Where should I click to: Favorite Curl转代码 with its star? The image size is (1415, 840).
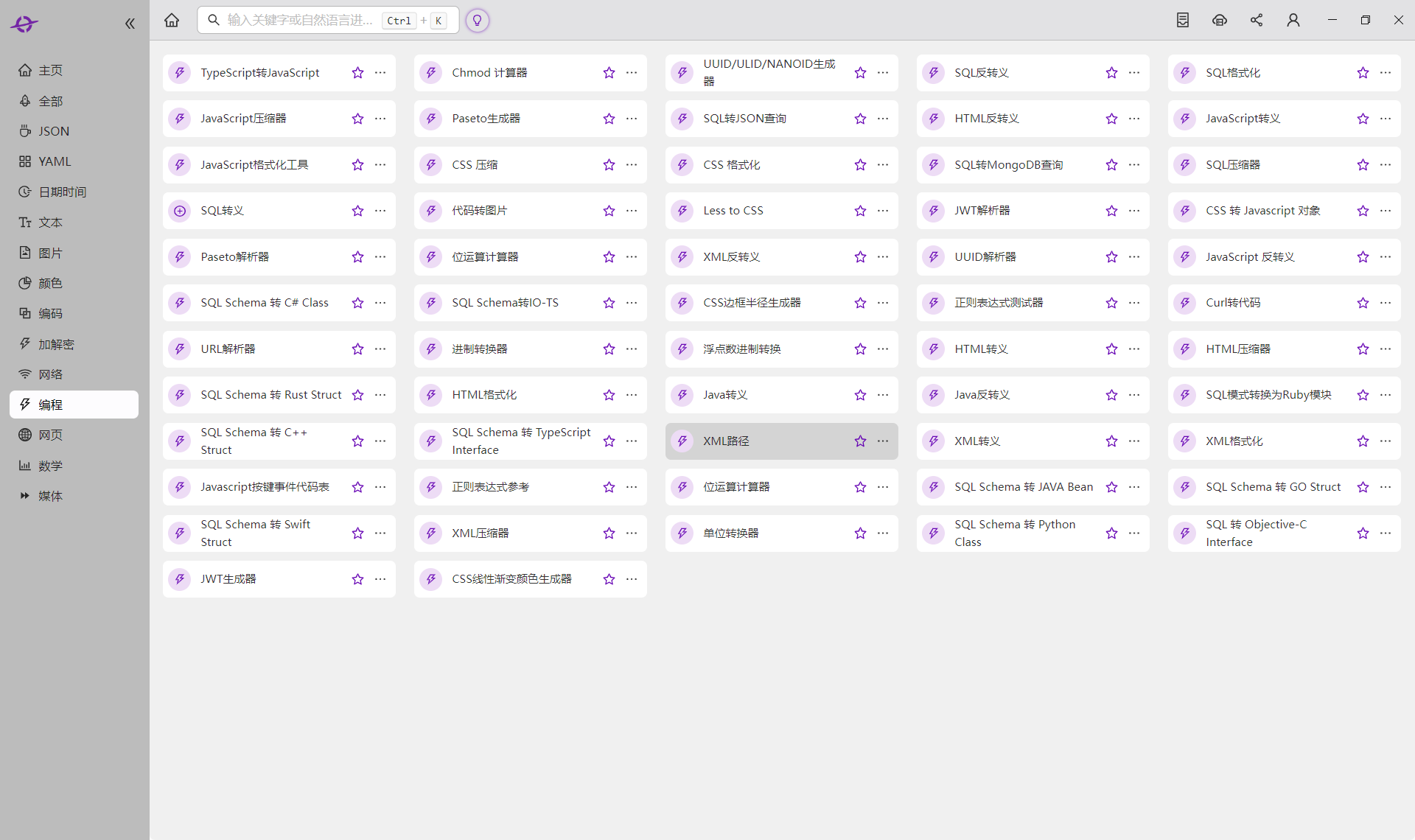[1363, 303]
